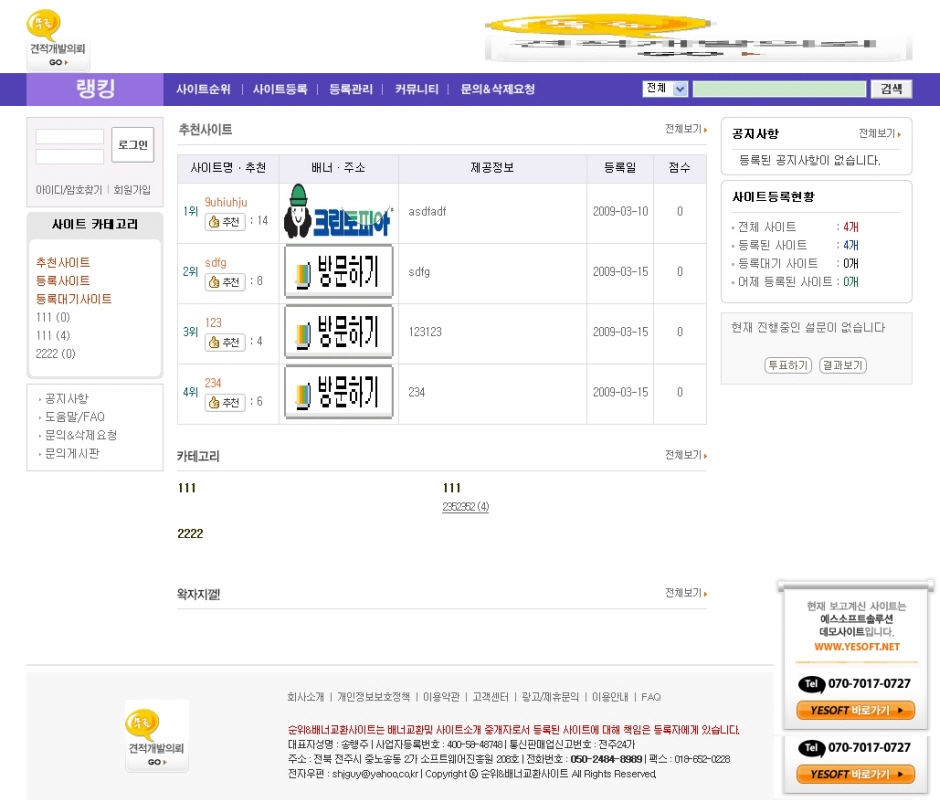This screenshot has height=800, width=940.
Task: Open the 전체 search category dropdown
Action: (x=665, y=89)
